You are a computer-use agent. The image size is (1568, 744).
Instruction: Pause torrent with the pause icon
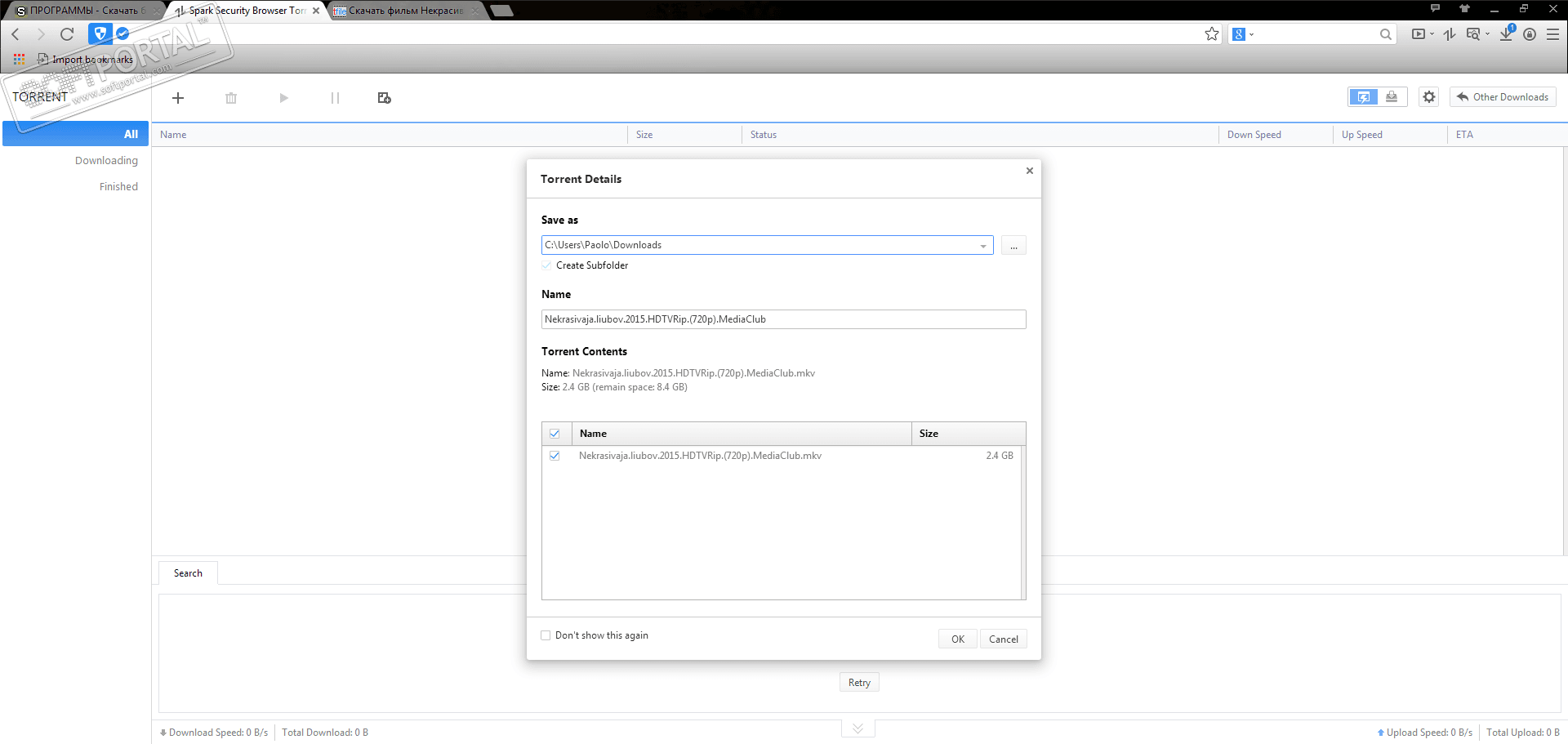point(335,98)
